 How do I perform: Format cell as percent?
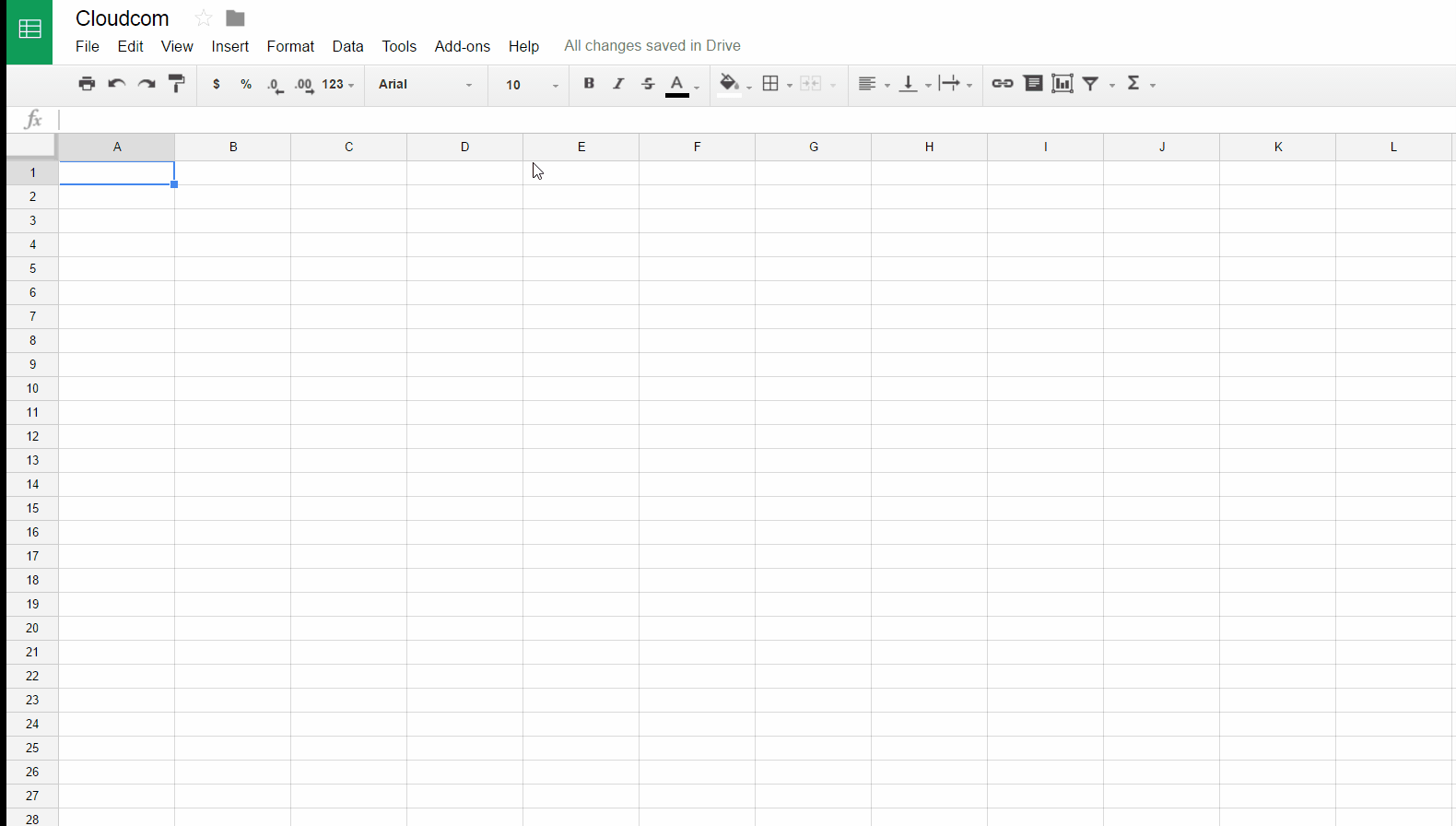(246, 84)
